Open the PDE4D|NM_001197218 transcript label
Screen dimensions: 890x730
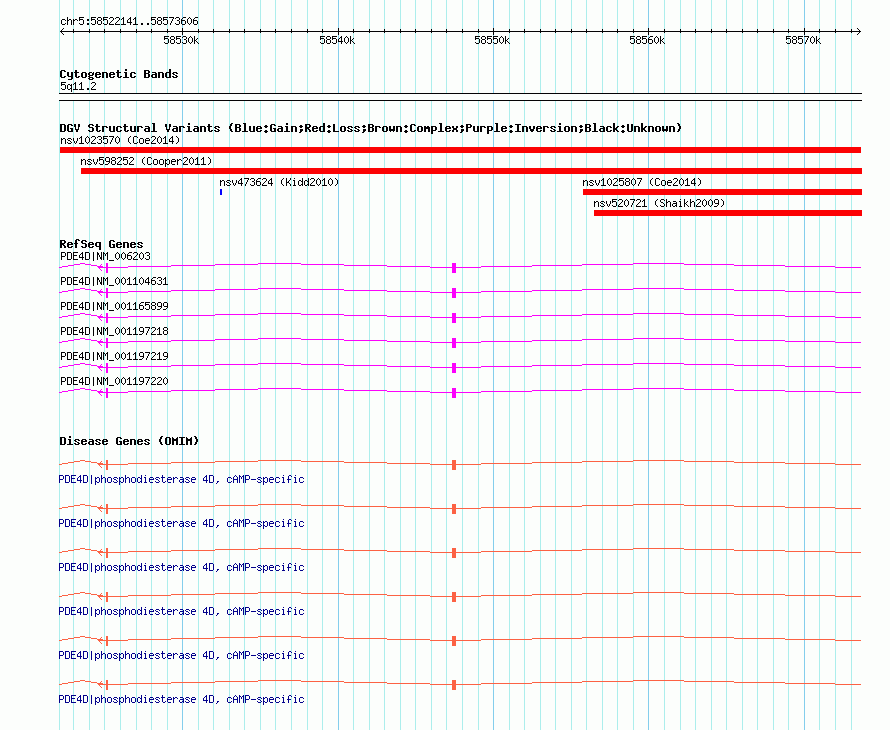click(x=114, y=331)
